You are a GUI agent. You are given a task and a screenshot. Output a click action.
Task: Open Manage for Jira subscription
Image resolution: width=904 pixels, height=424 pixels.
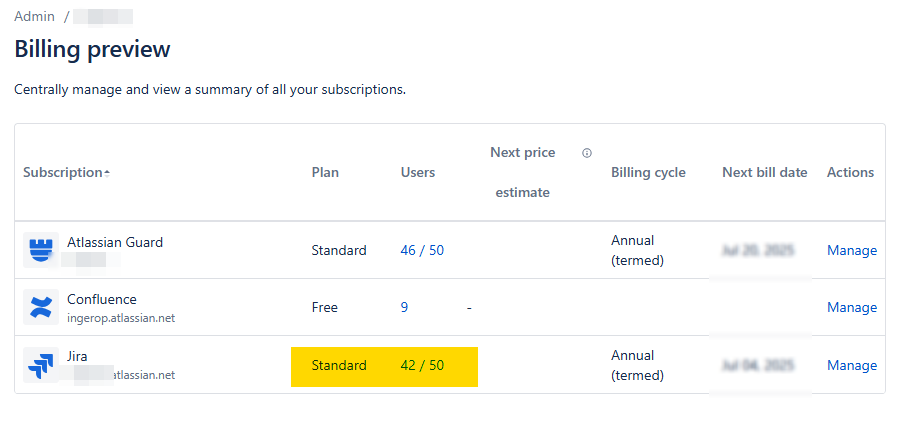(851, 365)
